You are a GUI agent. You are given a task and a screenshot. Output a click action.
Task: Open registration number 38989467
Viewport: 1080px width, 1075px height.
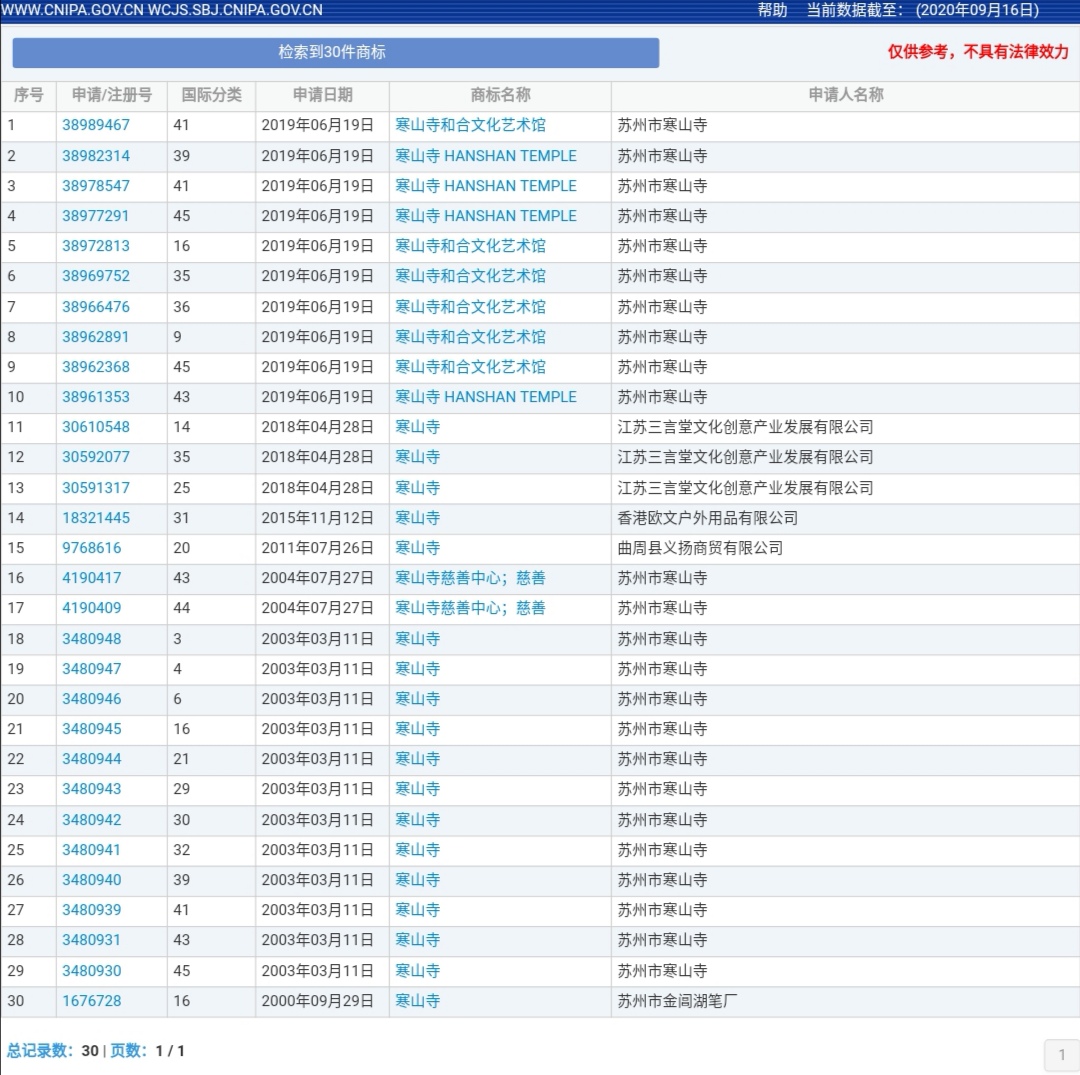pos(96,126)
